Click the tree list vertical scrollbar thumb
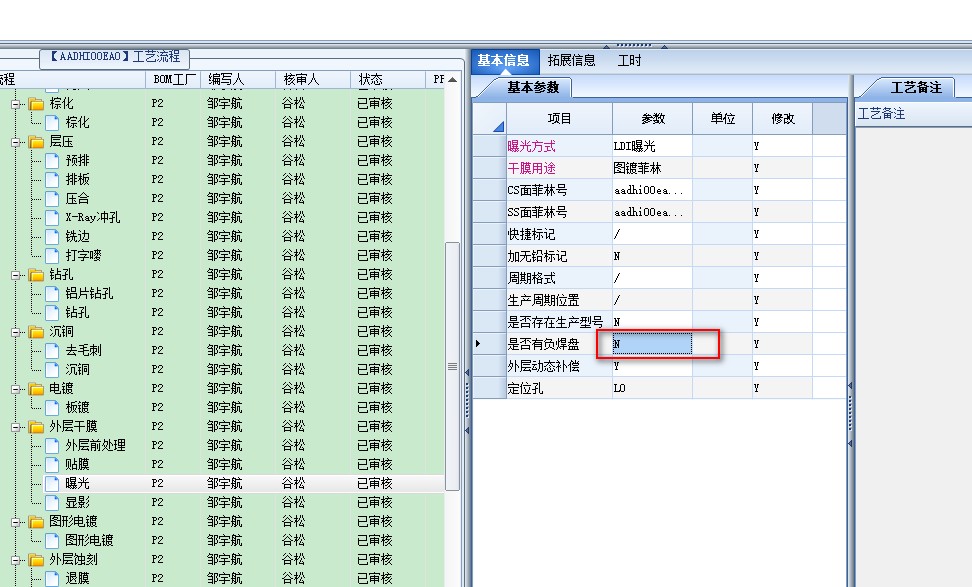 (x=453, y=366)
